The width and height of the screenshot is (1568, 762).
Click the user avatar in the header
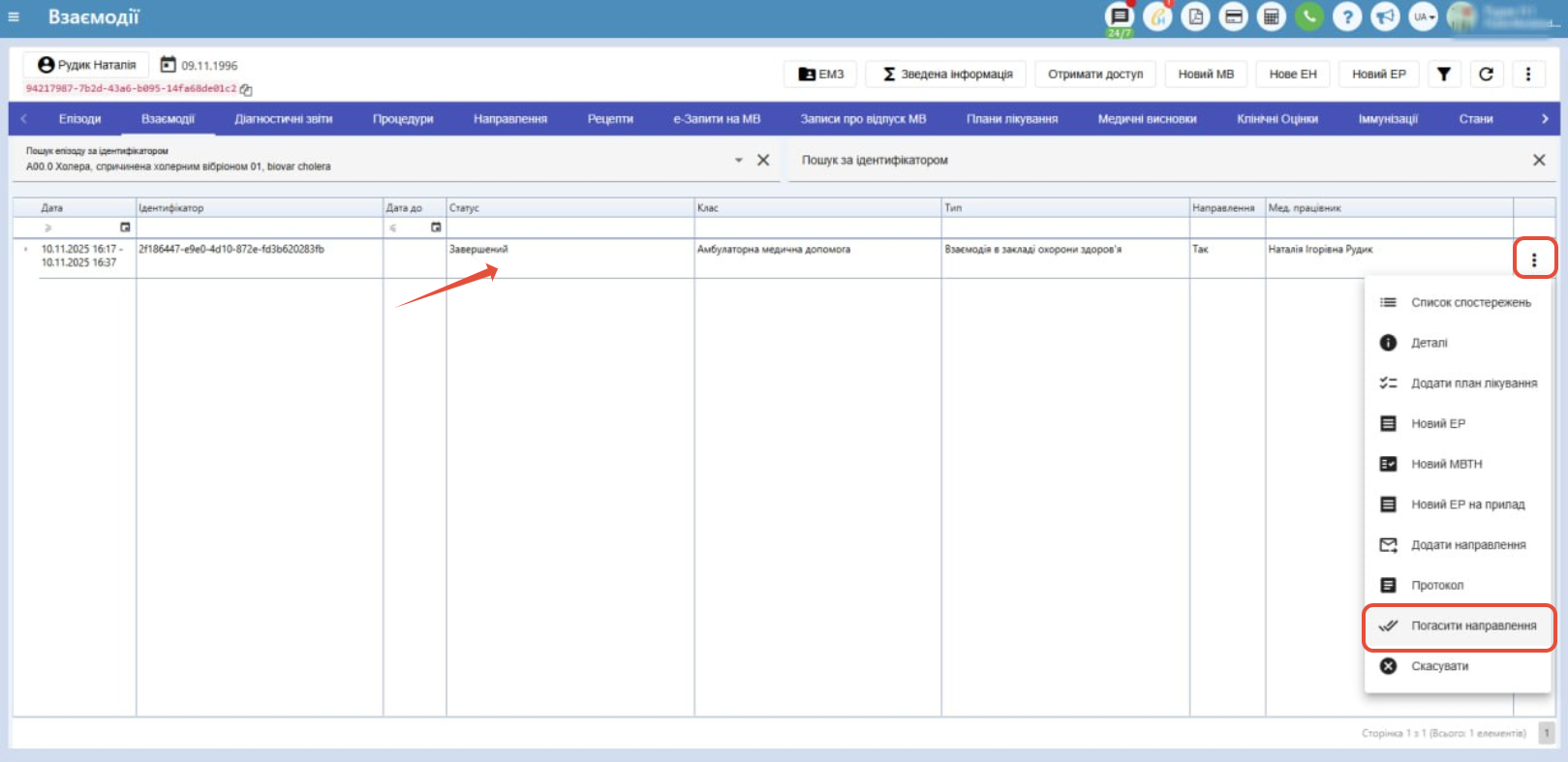point(1461,16)
